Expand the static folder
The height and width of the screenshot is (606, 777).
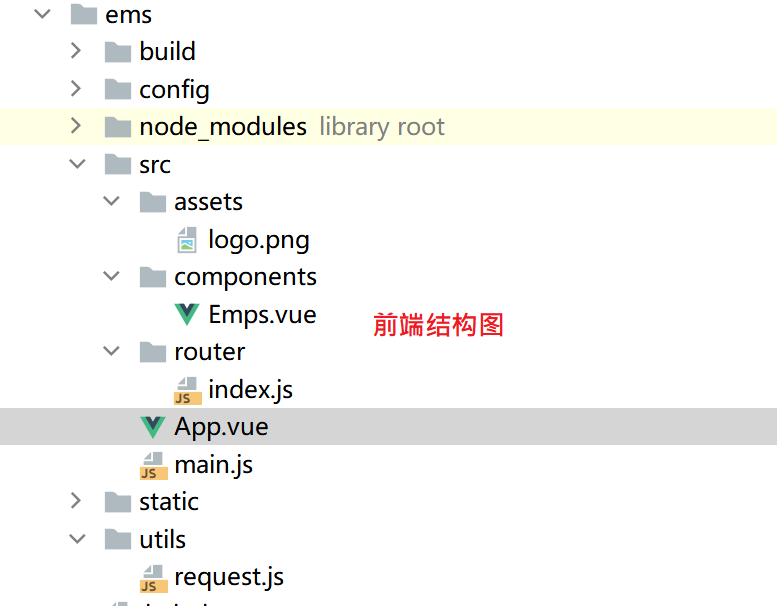tap(76, 501)
